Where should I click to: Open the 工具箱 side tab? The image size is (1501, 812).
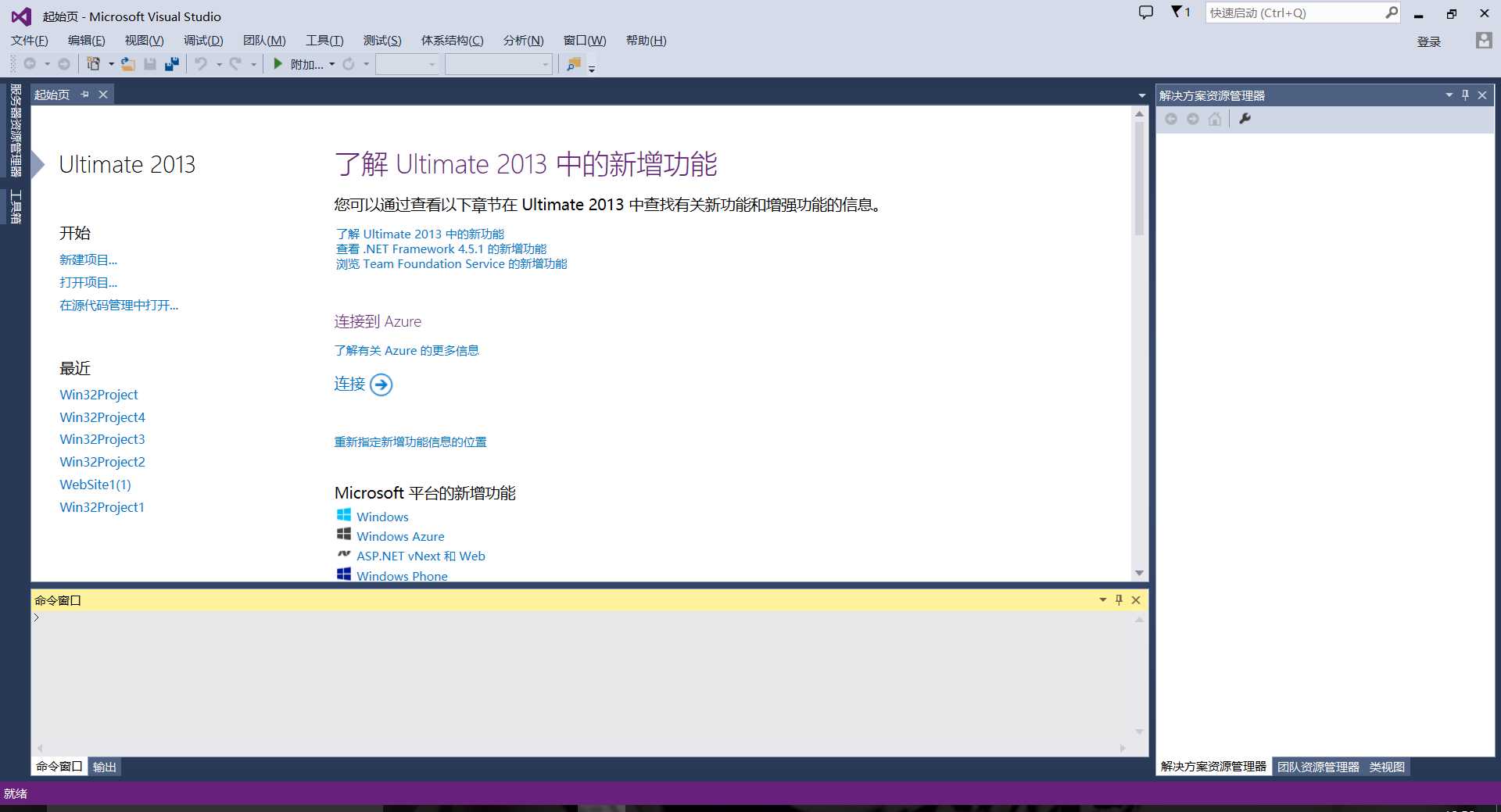pyautogui.click(x=15, y=207)
